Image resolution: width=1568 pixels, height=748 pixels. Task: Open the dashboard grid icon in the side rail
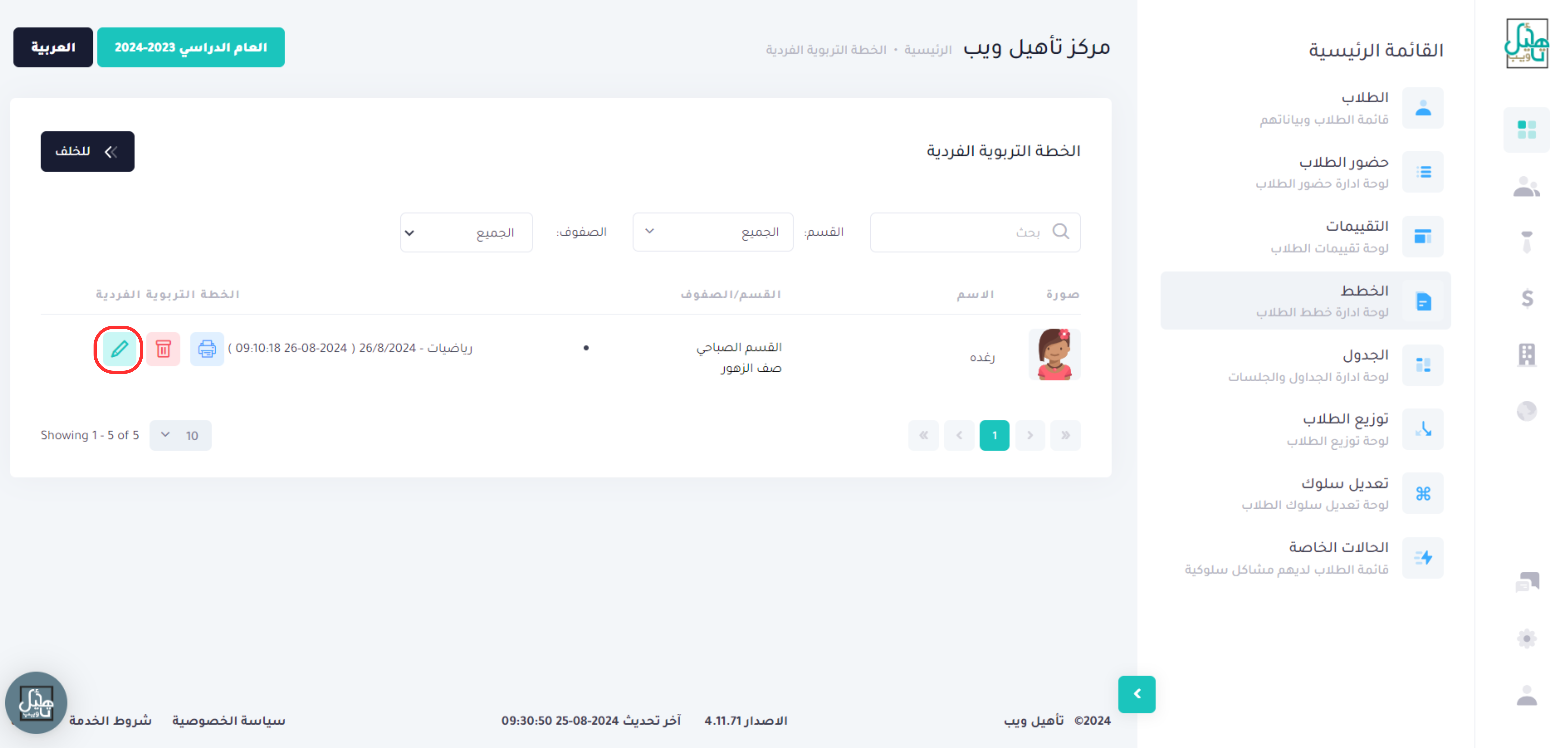pyautogui.click(x=1527, y=130)
